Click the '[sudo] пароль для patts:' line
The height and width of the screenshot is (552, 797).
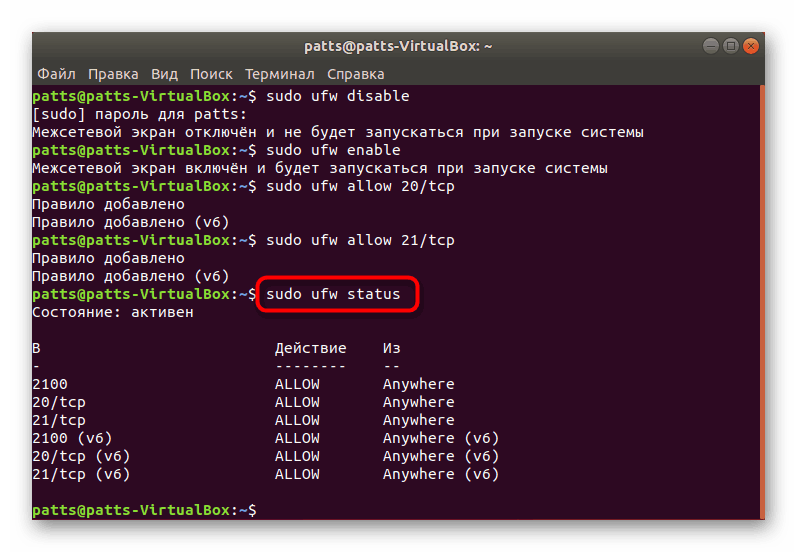(x=139, y=114)
